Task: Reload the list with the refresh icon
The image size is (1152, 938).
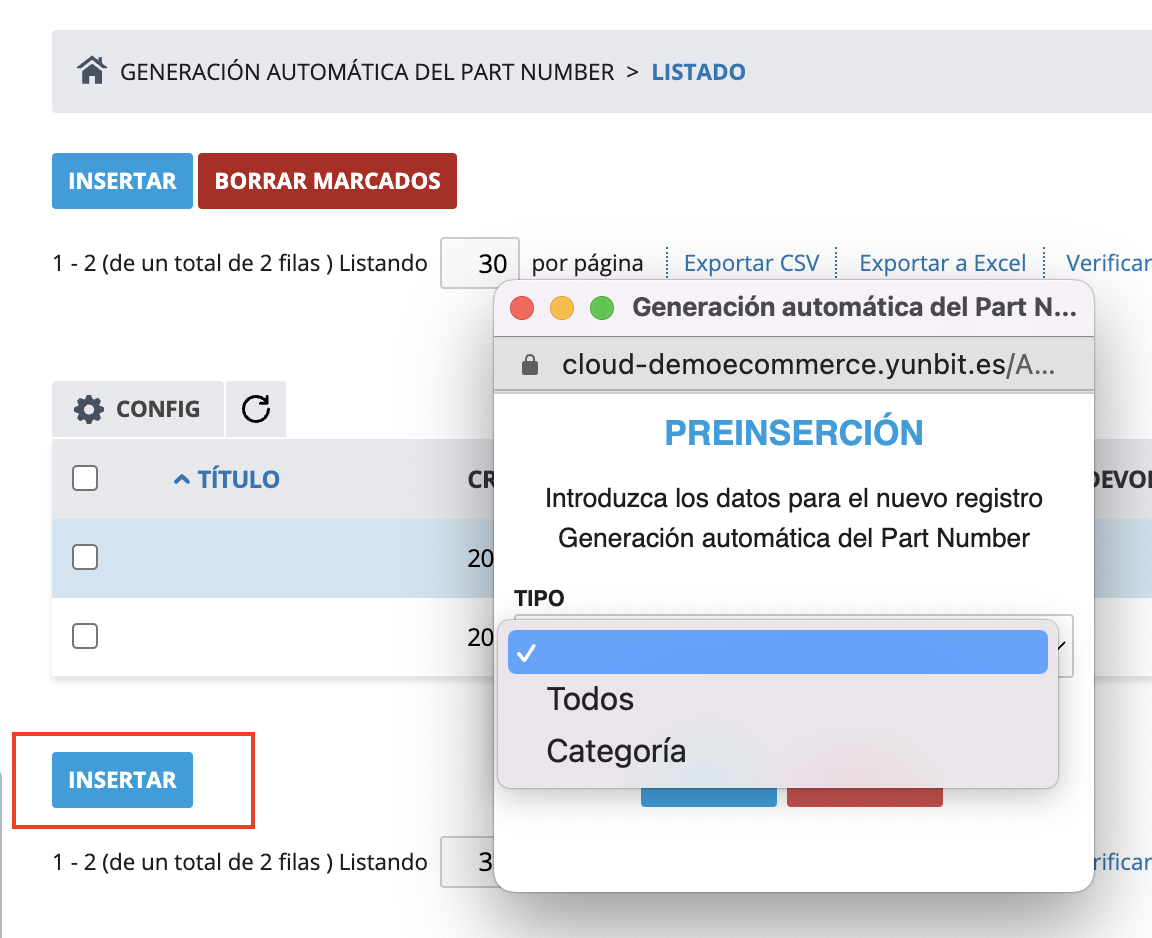Action: (256, 409)
